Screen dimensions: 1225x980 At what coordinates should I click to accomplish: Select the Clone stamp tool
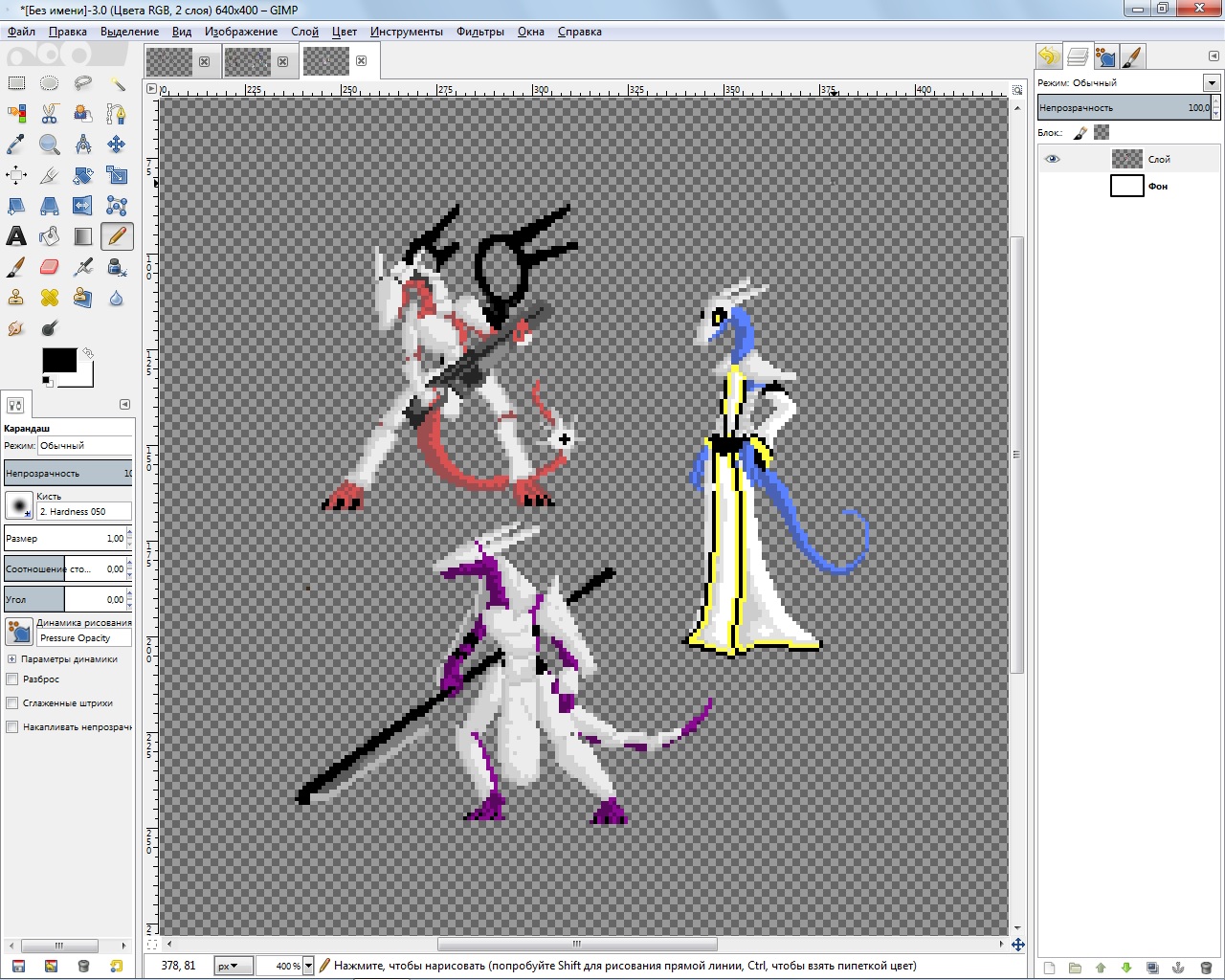click(x=16, y=298)
